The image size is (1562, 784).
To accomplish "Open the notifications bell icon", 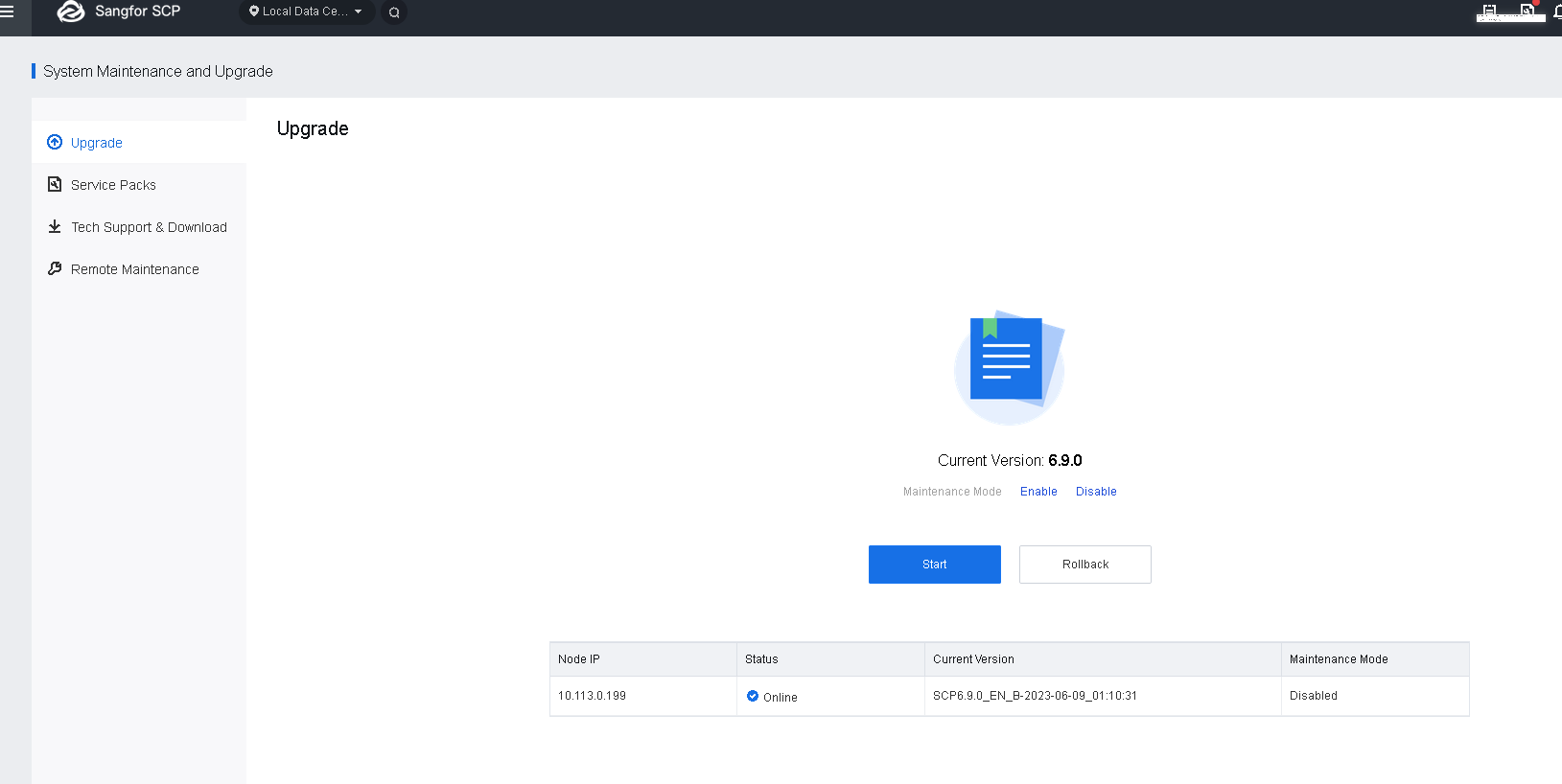I will tap(1557, 12).
